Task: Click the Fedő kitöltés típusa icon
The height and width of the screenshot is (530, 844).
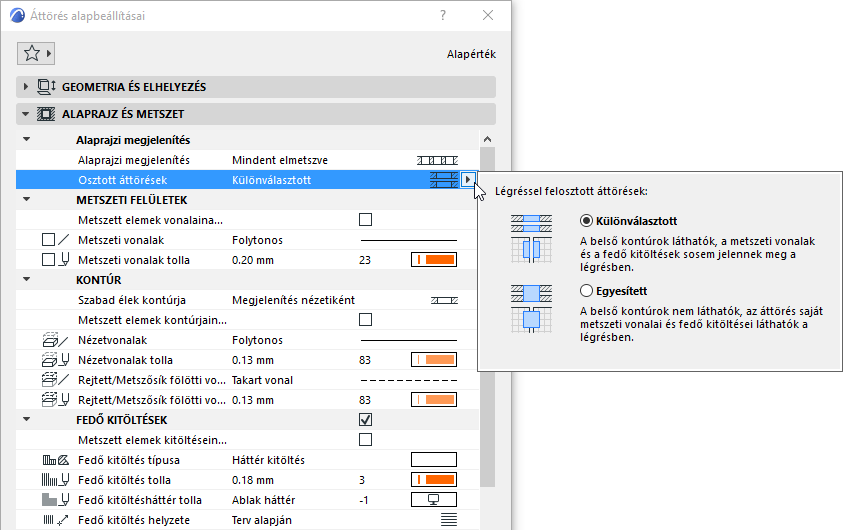Action: click(55, 460)
